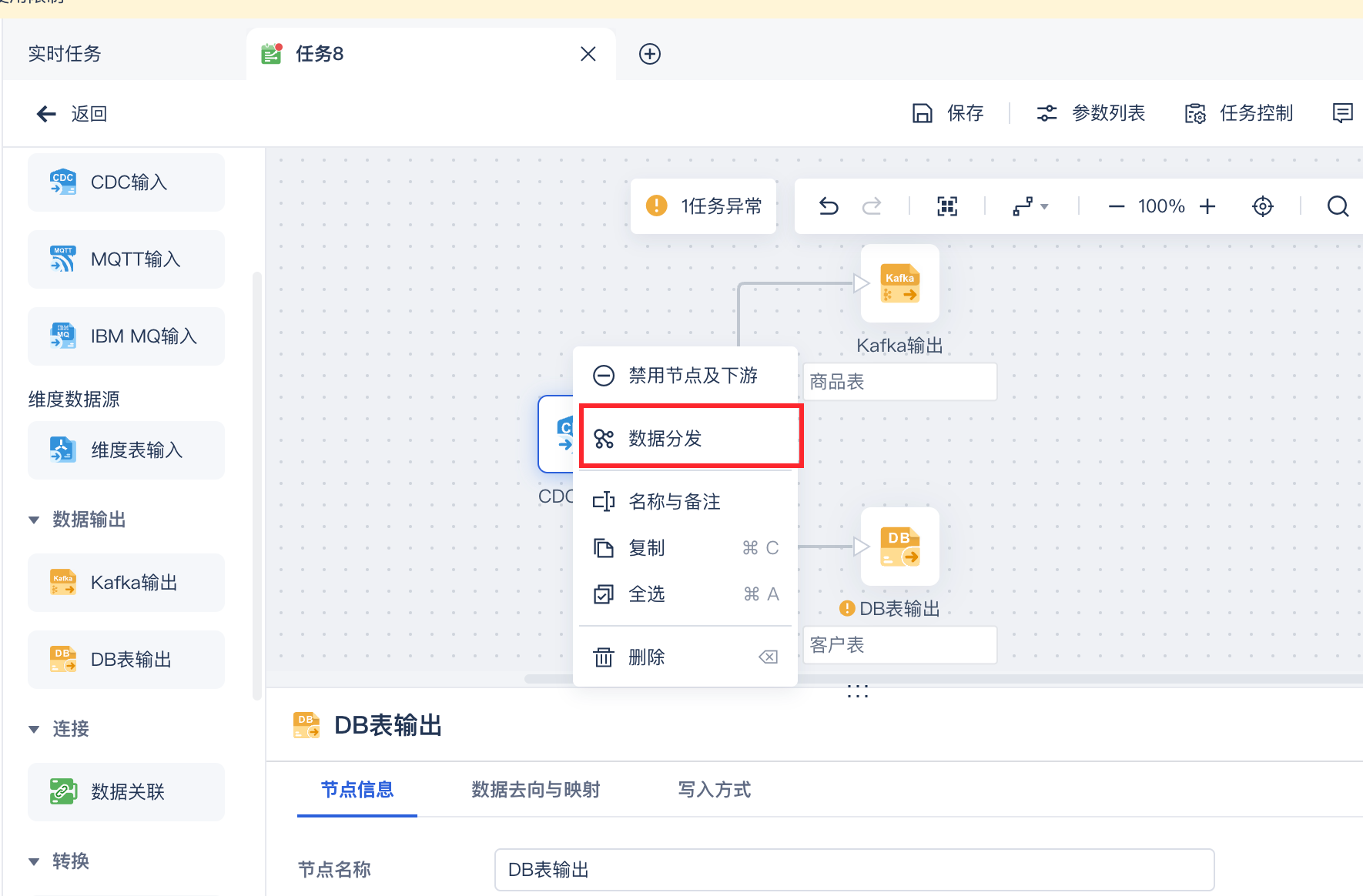Click the fit-to-screen canvas icon

click(947, 206)
